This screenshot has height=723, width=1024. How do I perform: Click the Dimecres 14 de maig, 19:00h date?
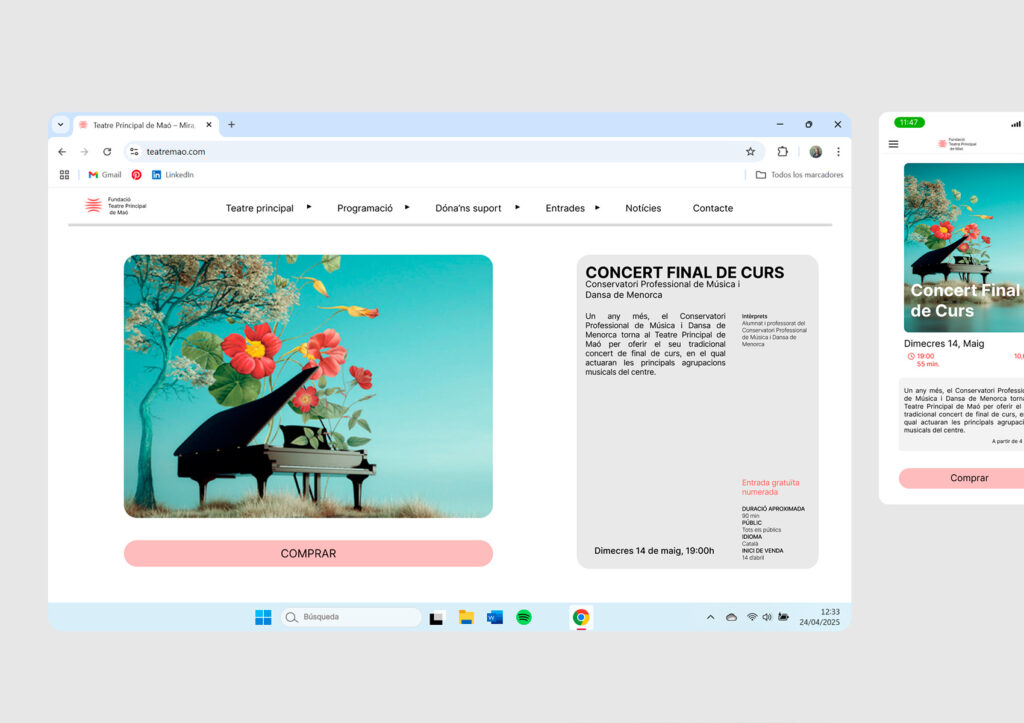tap(654, 551)
